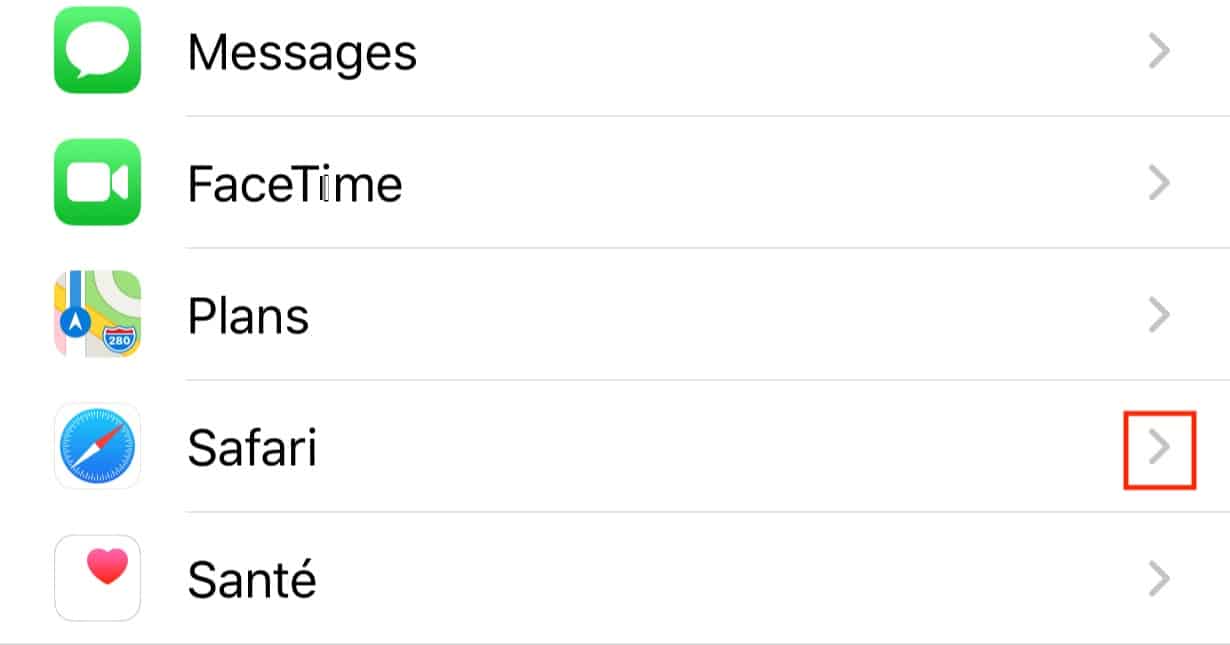Select the Messages text label

pos(302,52)
